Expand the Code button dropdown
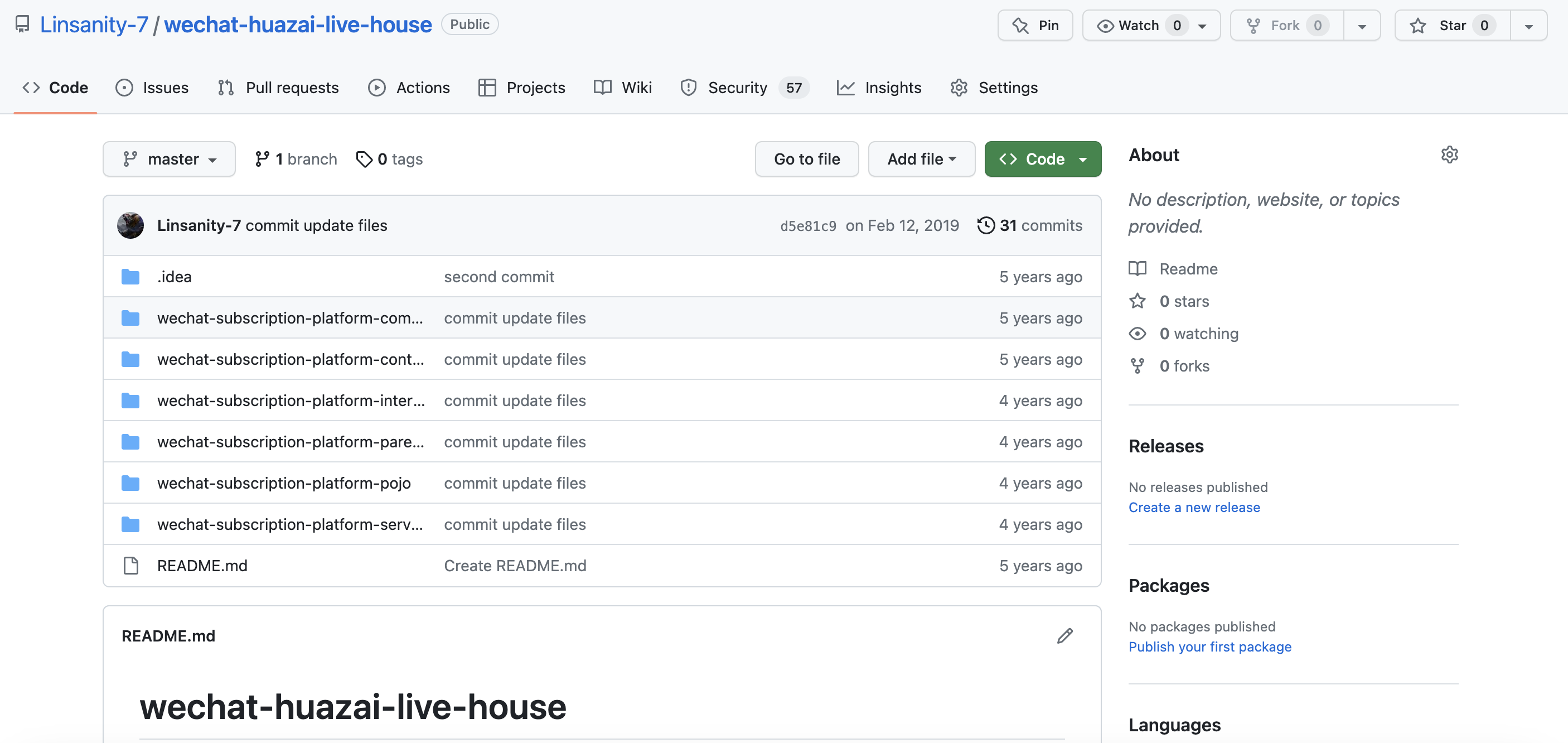1568x743 pixels. (1082, 158)
